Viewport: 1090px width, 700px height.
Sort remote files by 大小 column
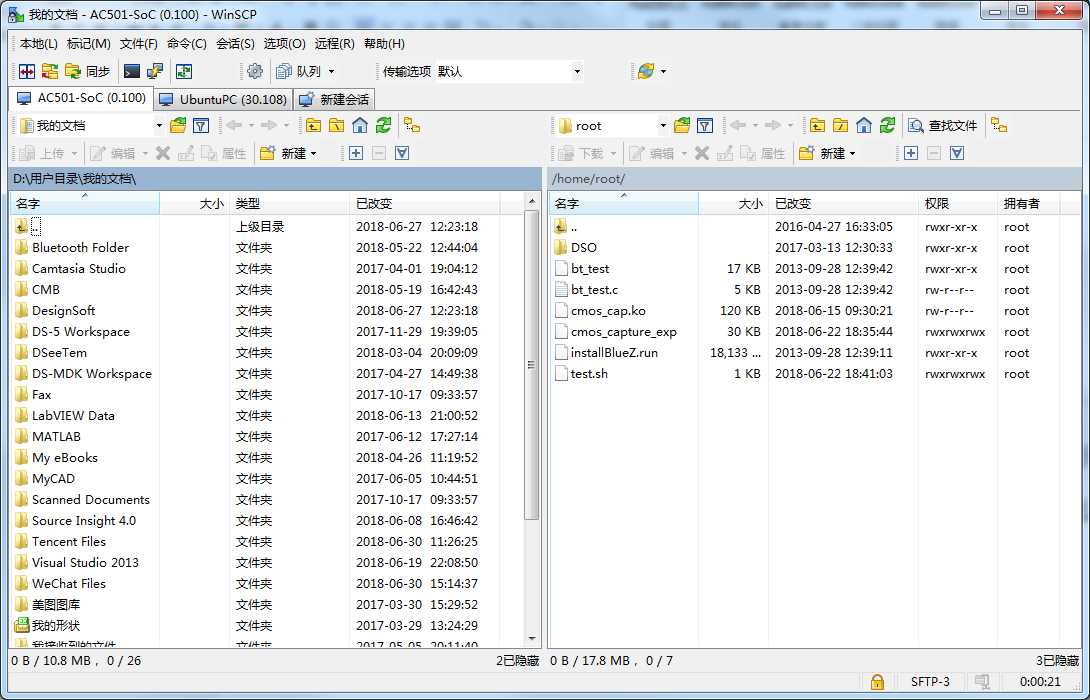(x=733, y=204)
